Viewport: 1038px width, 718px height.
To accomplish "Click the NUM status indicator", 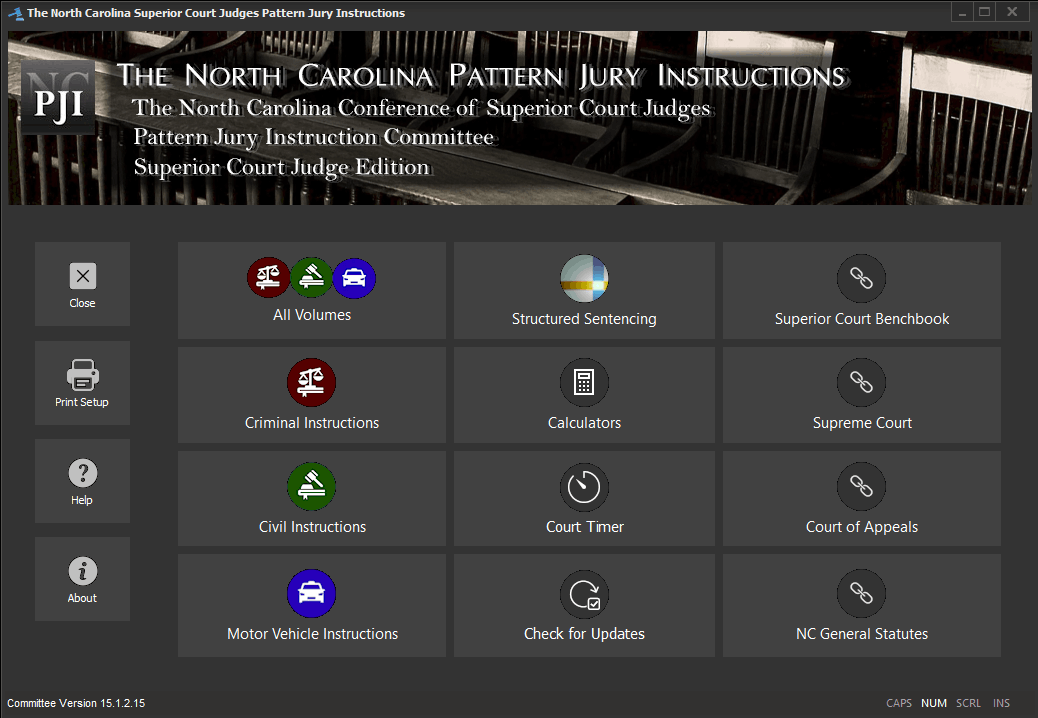I will click(933, 703).
